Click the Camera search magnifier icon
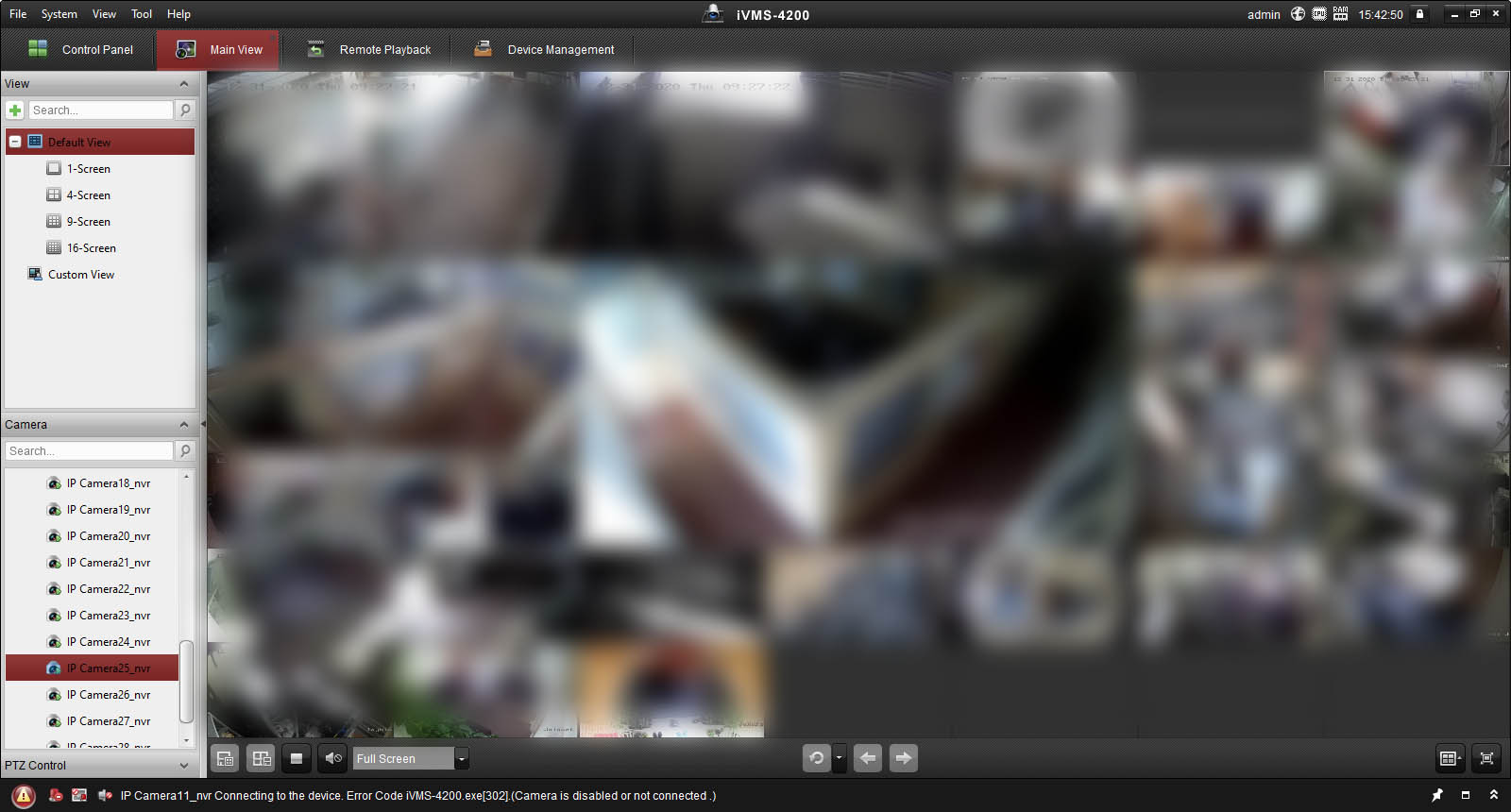This screenshot has width=1511, height=812. (185, 451)
